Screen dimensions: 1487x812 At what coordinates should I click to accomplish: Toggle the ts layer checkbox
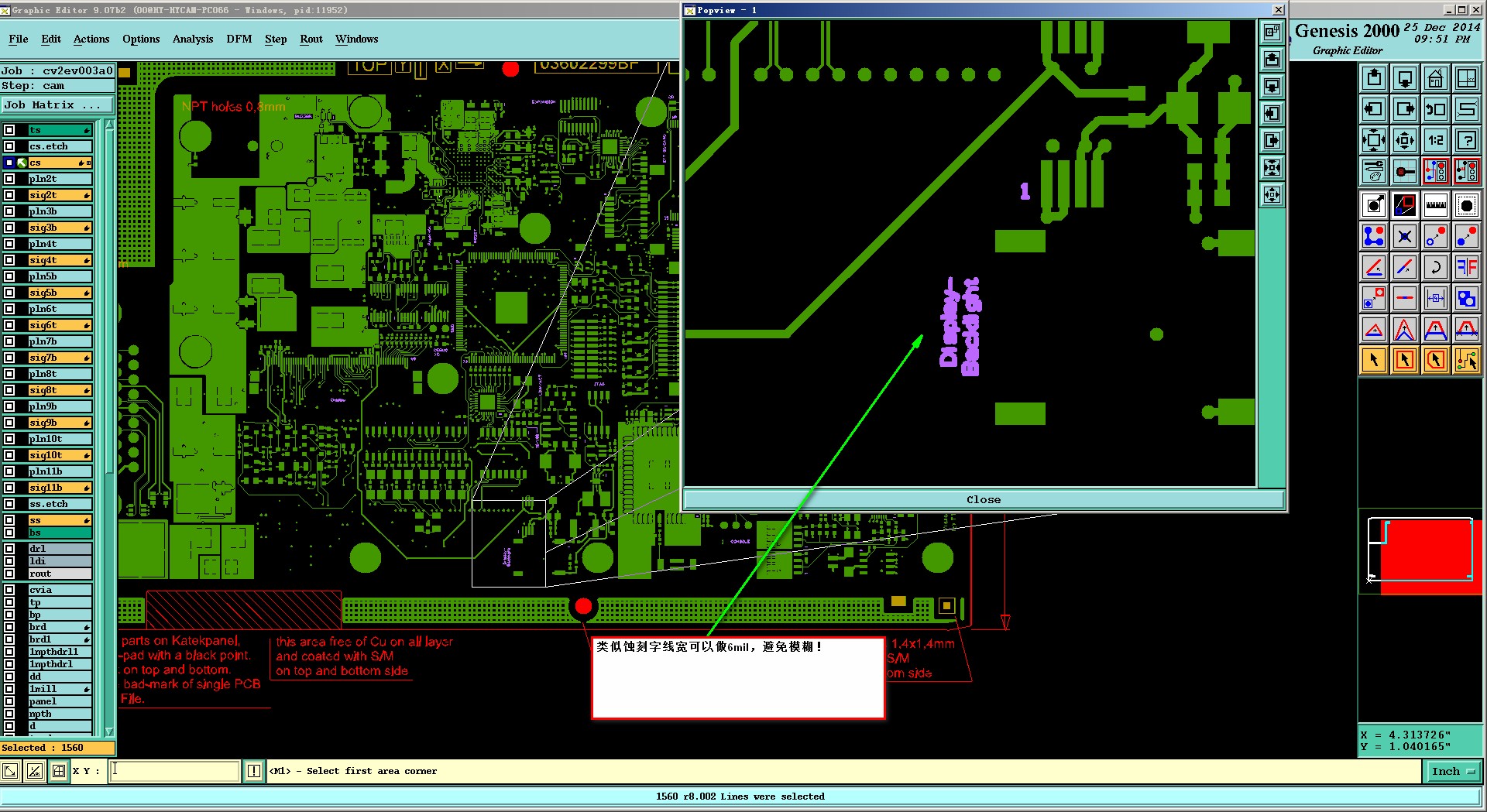9,130
